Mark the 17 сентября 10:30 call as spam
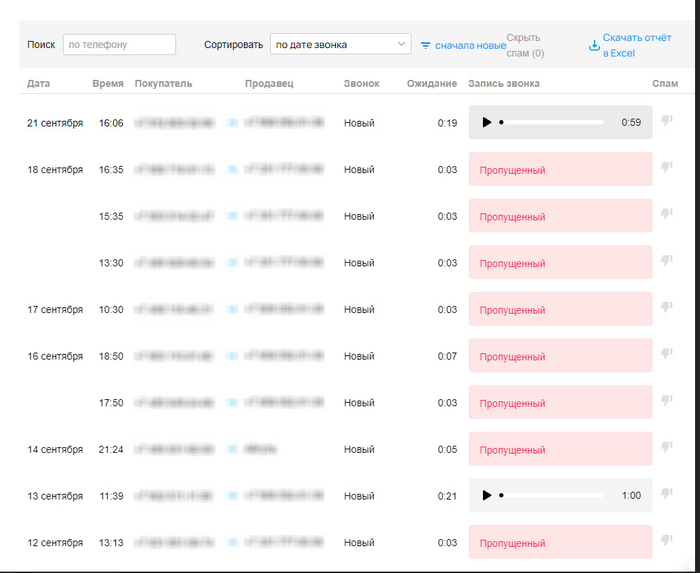 tap(667, 307)
